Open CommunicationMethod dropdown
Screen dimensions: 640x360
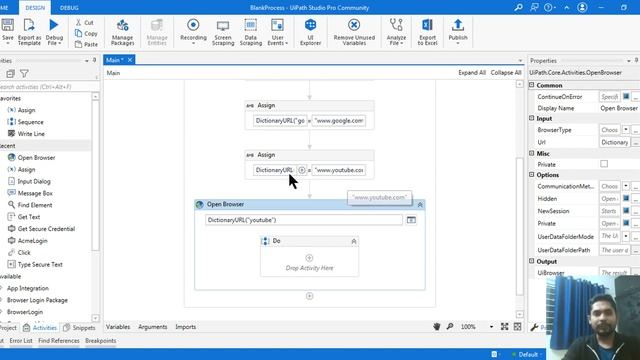pos(626,186)
